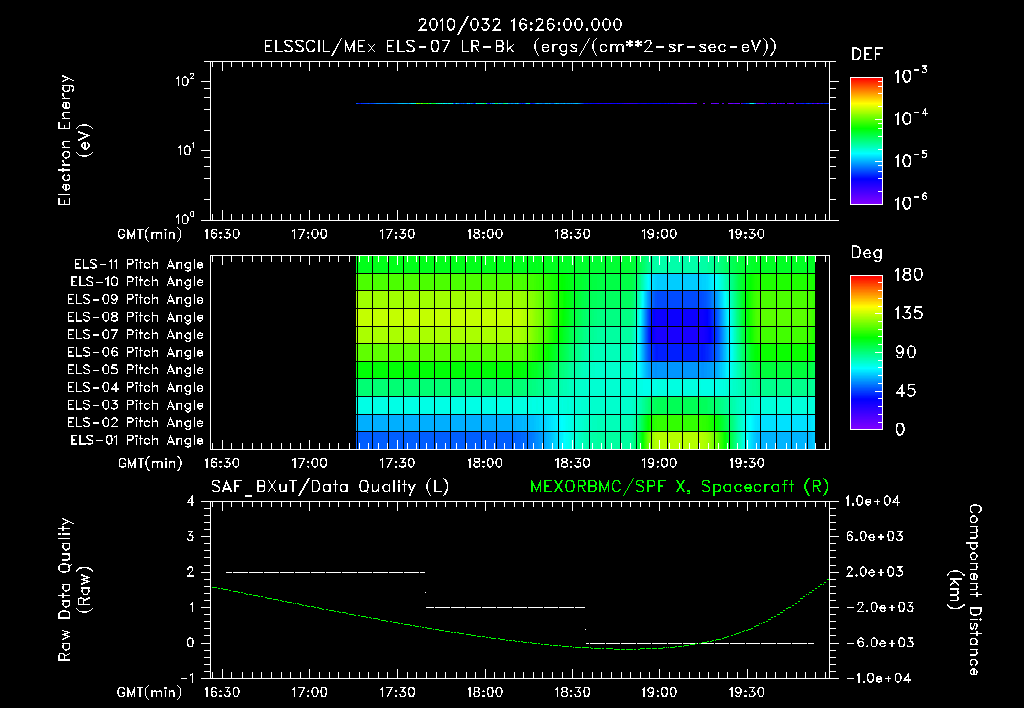Pick the DEF rainbow color scale bar

(867, 141)
